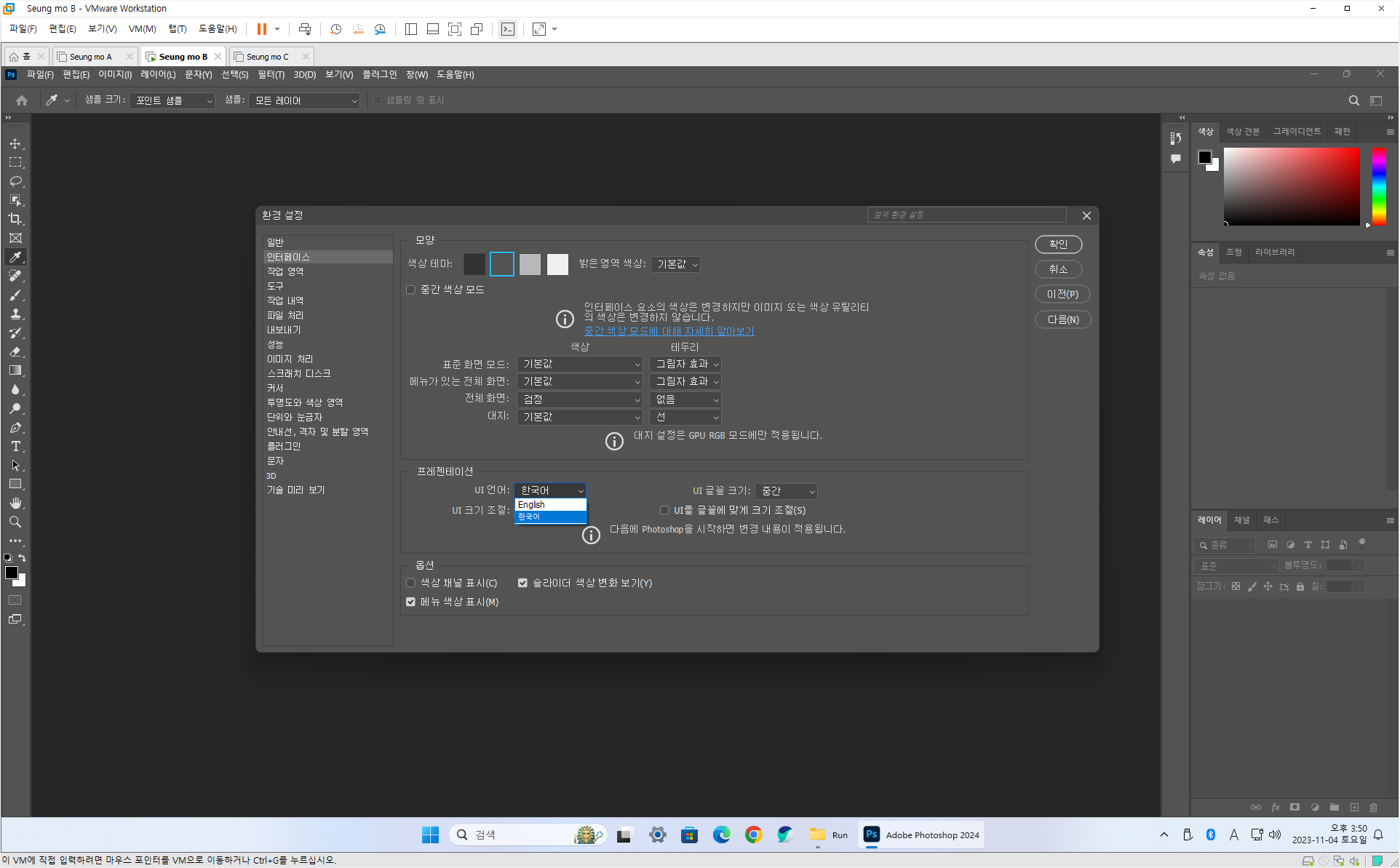Click the Photoshop search magnifier icon
This screenshot has width=1400, height=868.
tap(1353, 100)
